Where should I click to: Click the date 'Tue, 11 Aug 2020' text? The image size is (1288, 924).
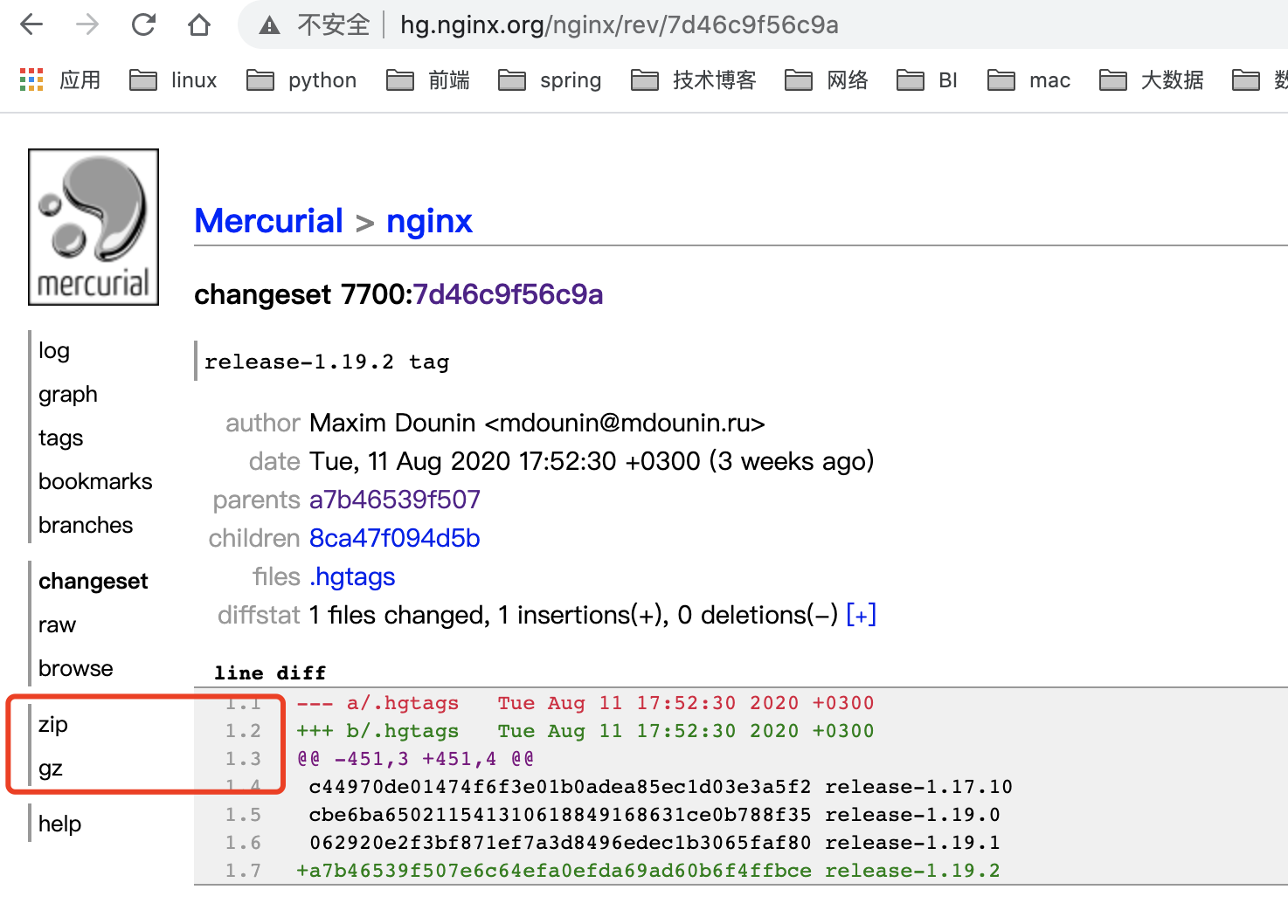pyautogui.click(x=410, y=461)
